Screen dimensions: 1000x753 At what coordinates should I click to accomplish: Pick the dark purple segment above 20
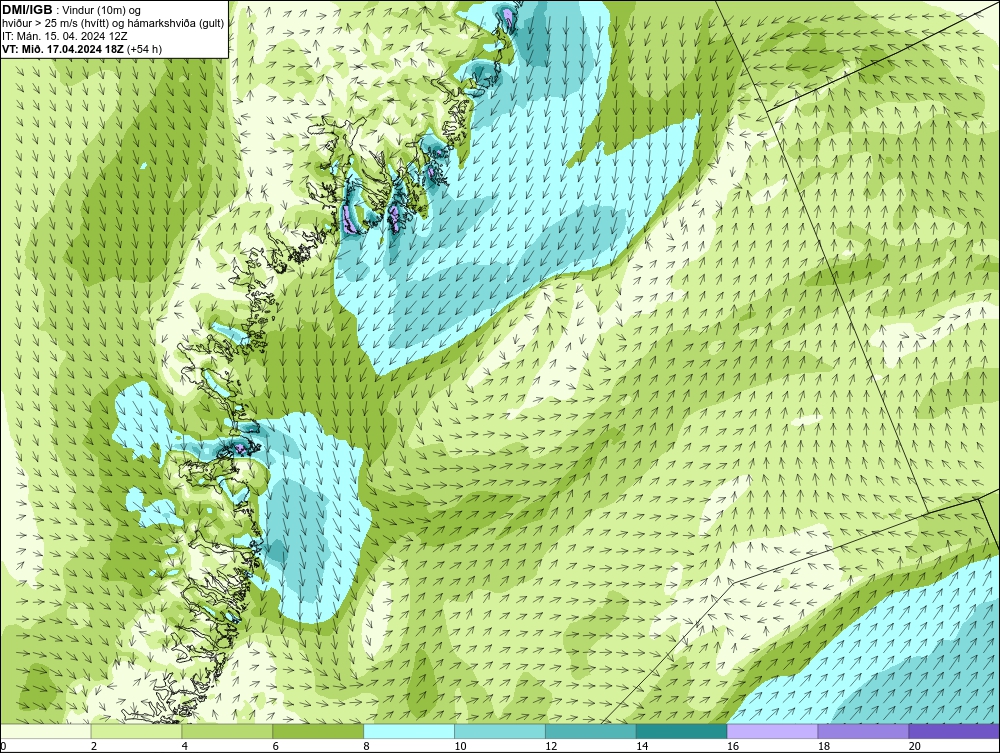954,731
